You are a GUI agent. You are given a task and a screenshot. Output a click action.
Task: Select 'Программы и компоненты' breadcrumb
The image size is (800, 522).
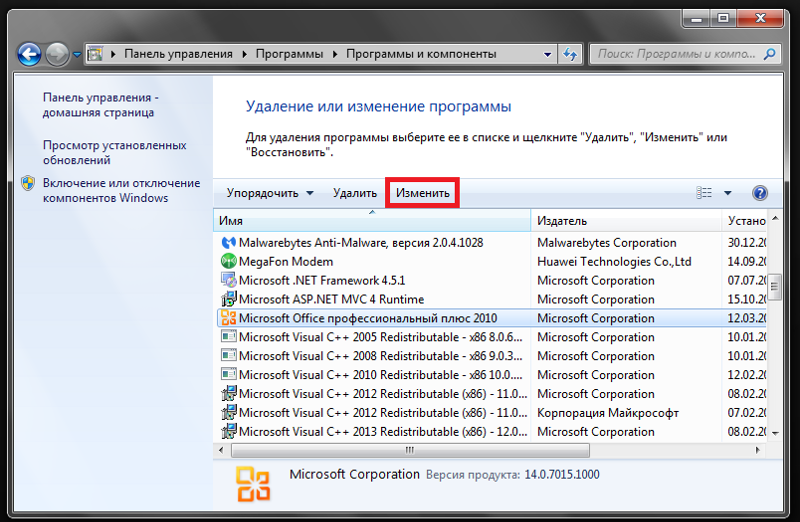tap(421, 54)
